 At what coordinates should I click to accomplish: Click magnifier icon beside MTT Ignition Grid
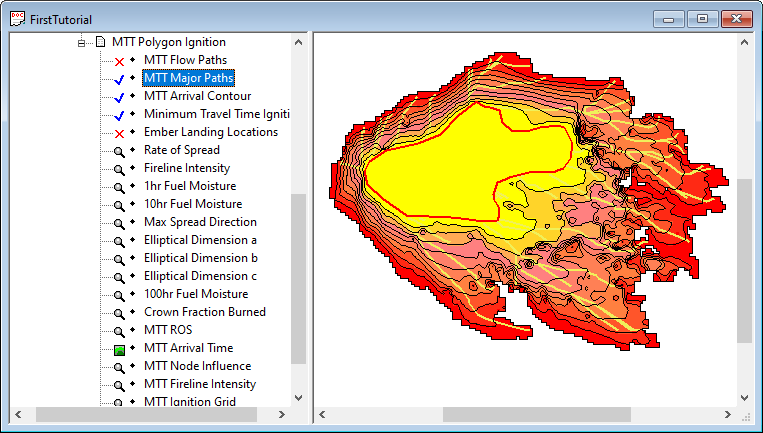(119, 402)
